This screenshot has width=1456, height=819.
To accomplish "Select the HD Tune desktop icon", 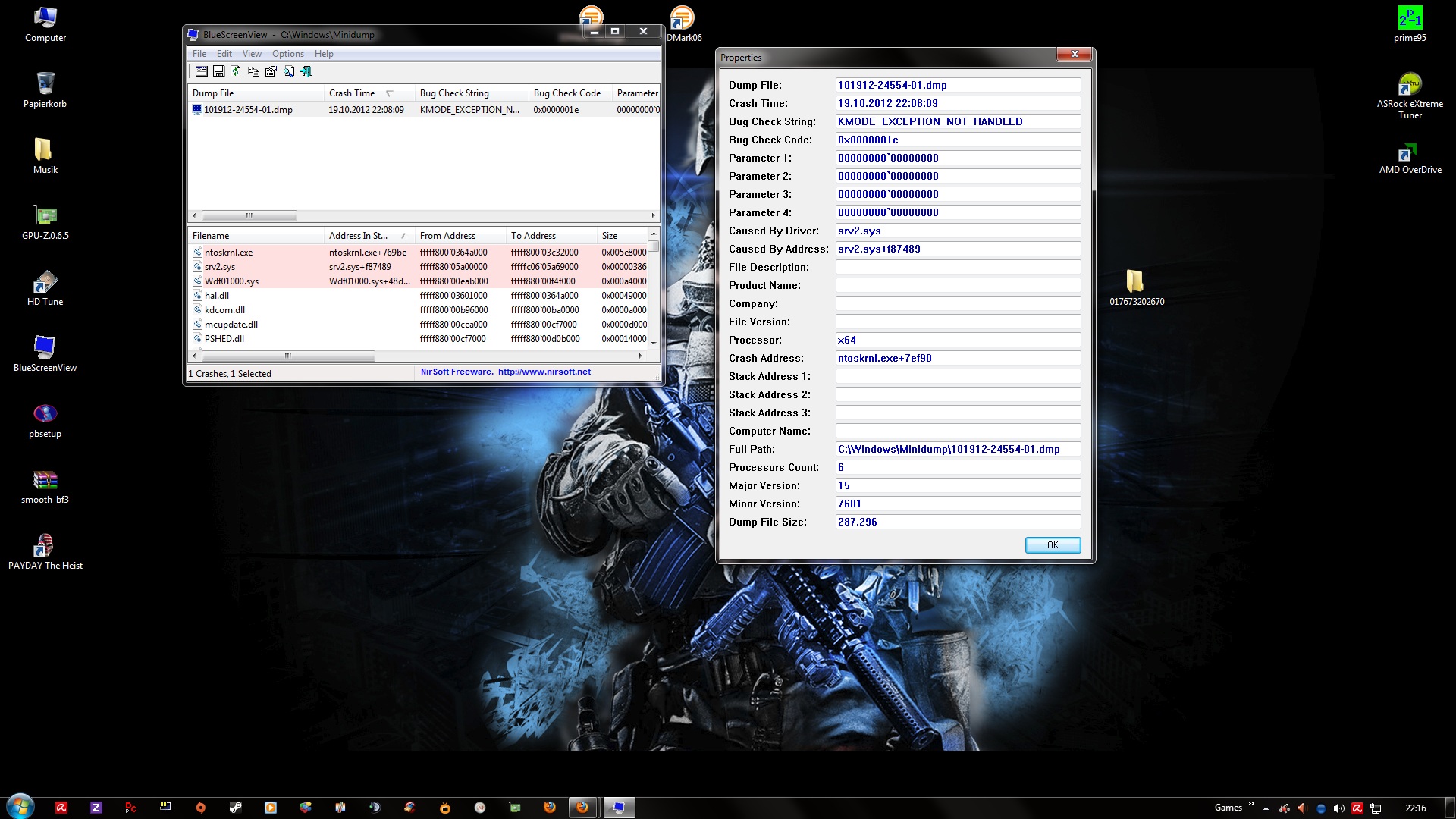I will pos(45,283).
